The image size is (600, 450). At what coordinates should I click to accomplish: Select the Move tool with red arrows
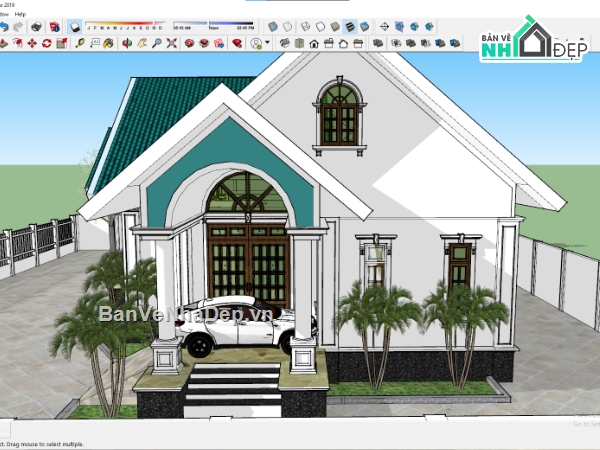(32, 43)
